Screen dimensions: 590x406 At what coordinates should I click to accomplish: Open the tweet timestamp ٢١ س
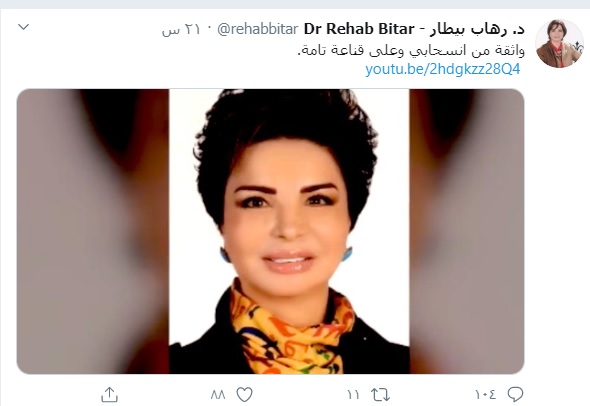coord(181,29)
